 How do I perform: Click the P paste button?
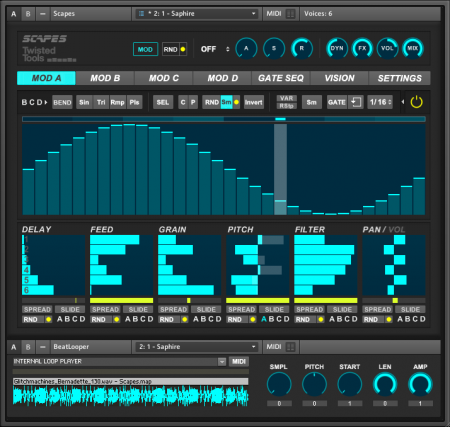click(x=193, y=102)
